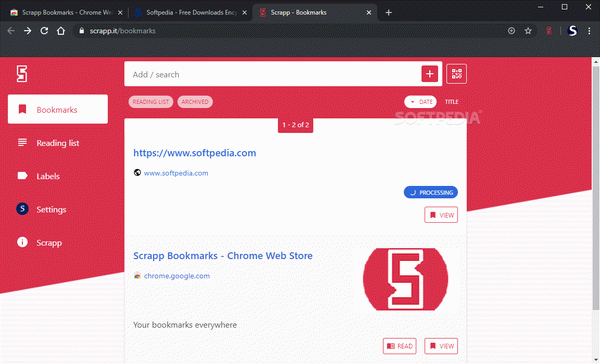The image size is (600, 364).
Task: Close the Softpedia tab
Action: tap(245, 13)
